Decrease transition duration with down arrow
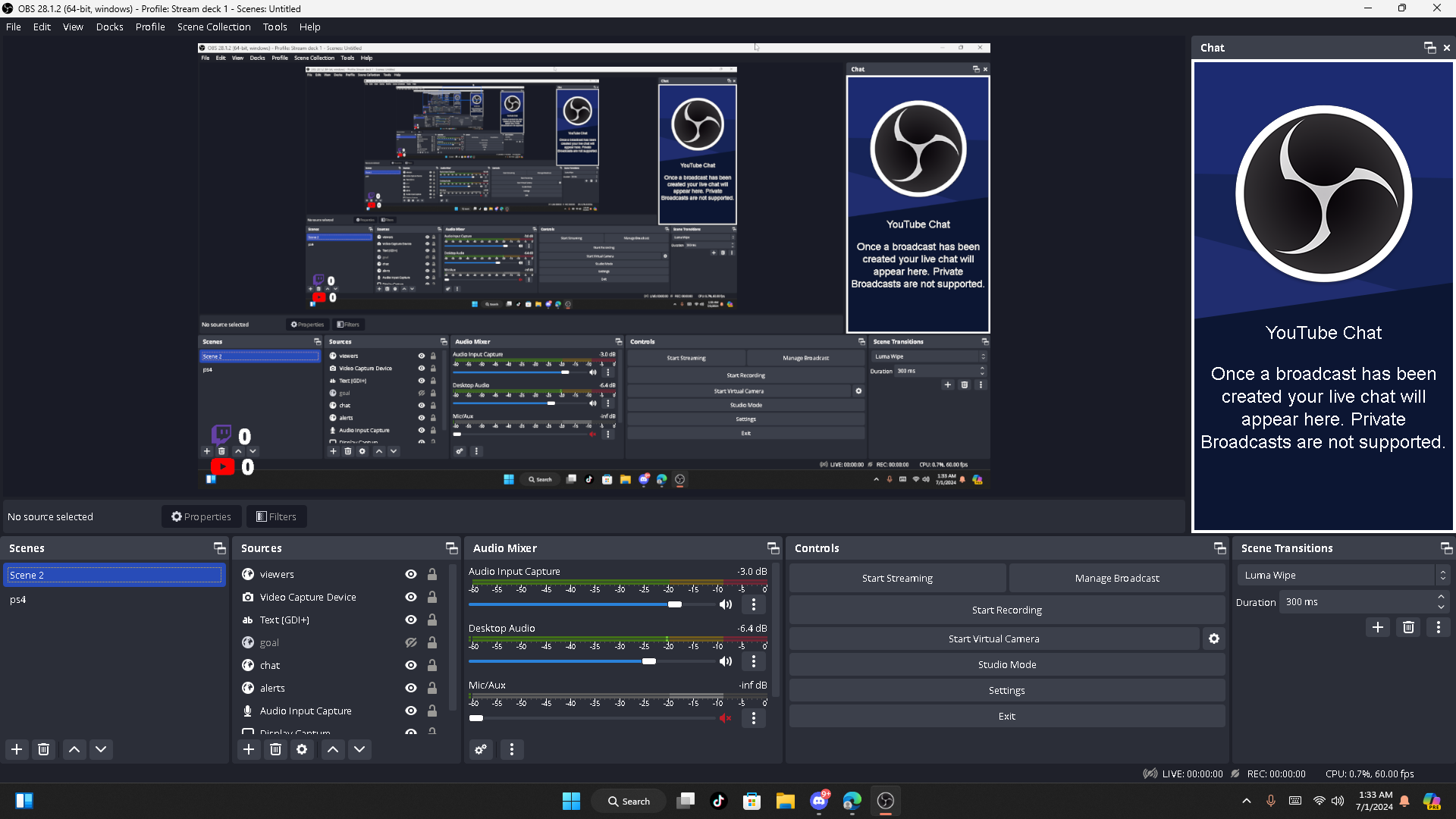1456x819 pixels. click(1442, 607)
